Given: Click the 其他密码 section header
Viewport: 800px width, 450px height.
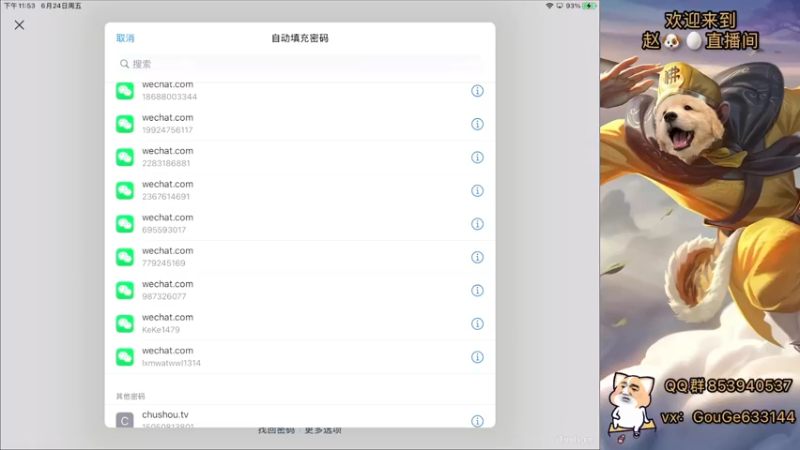Looking at the screenshot, I should pos(131,396).
